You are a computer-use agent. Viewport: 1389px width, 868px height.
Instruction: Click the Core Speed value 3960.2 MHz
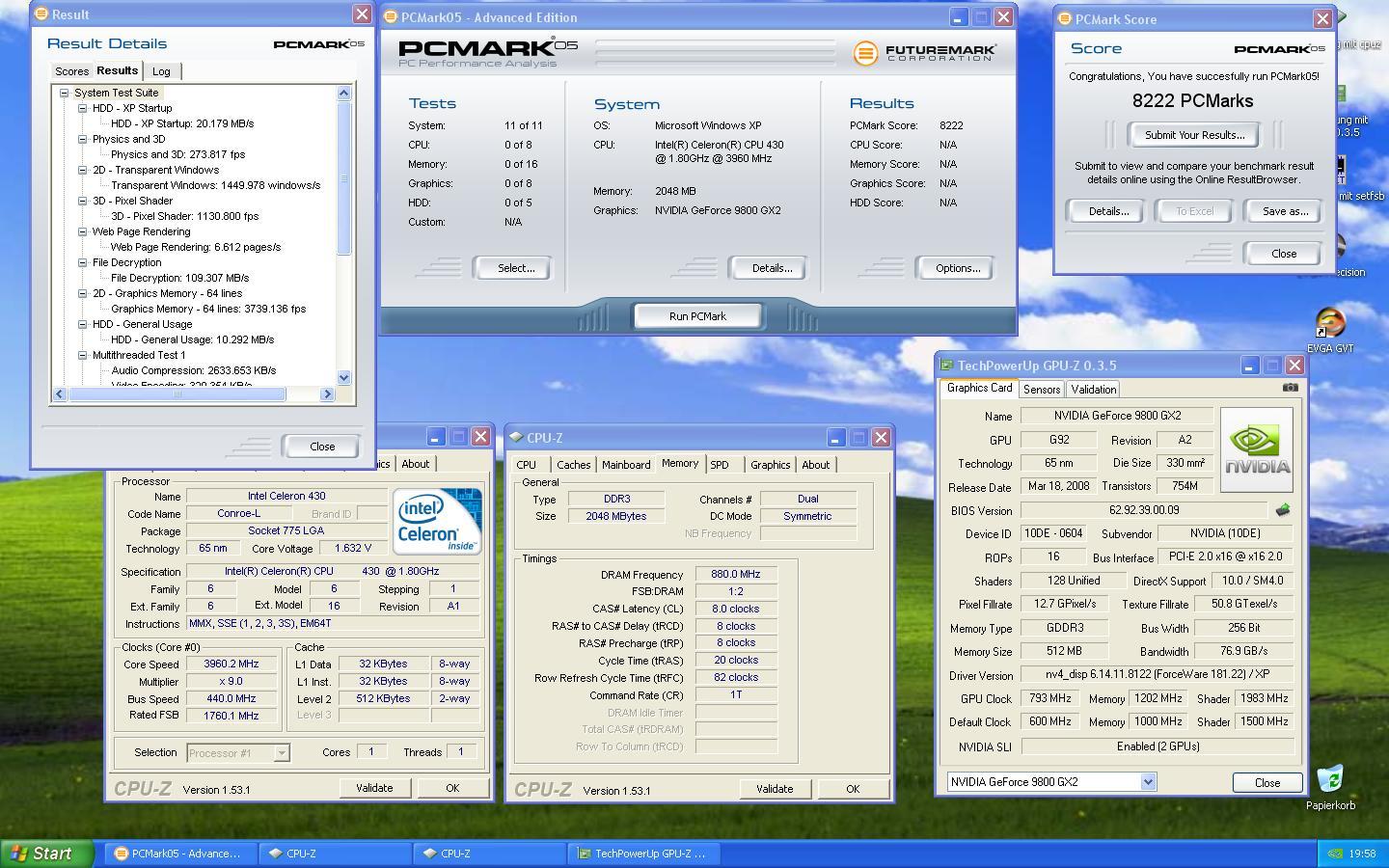point(231,664)
